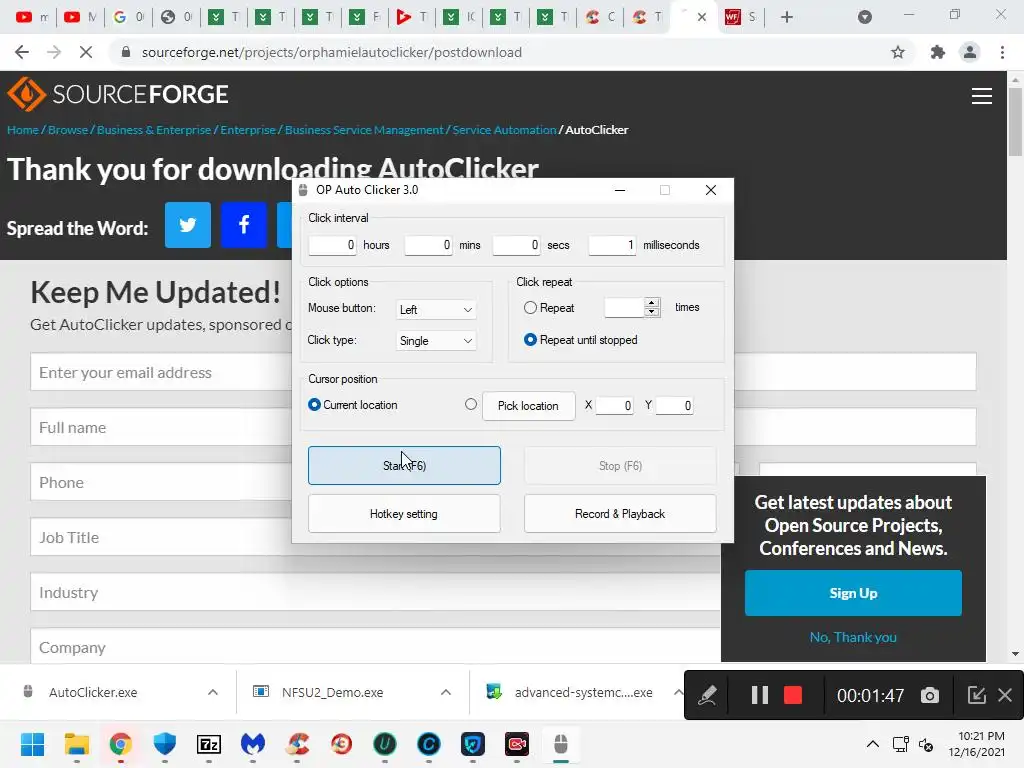The image size is (1024, 768).
Task: Share on Twitter via bird icon
Action: 187,225
